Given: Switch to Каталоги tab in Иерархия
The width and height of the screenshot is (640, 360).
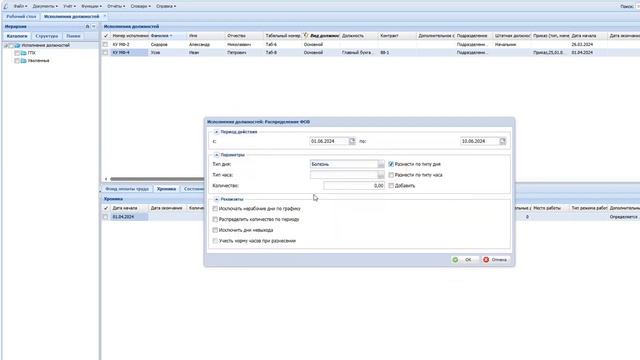Looking at the screenshot, I should coord(17,36).
